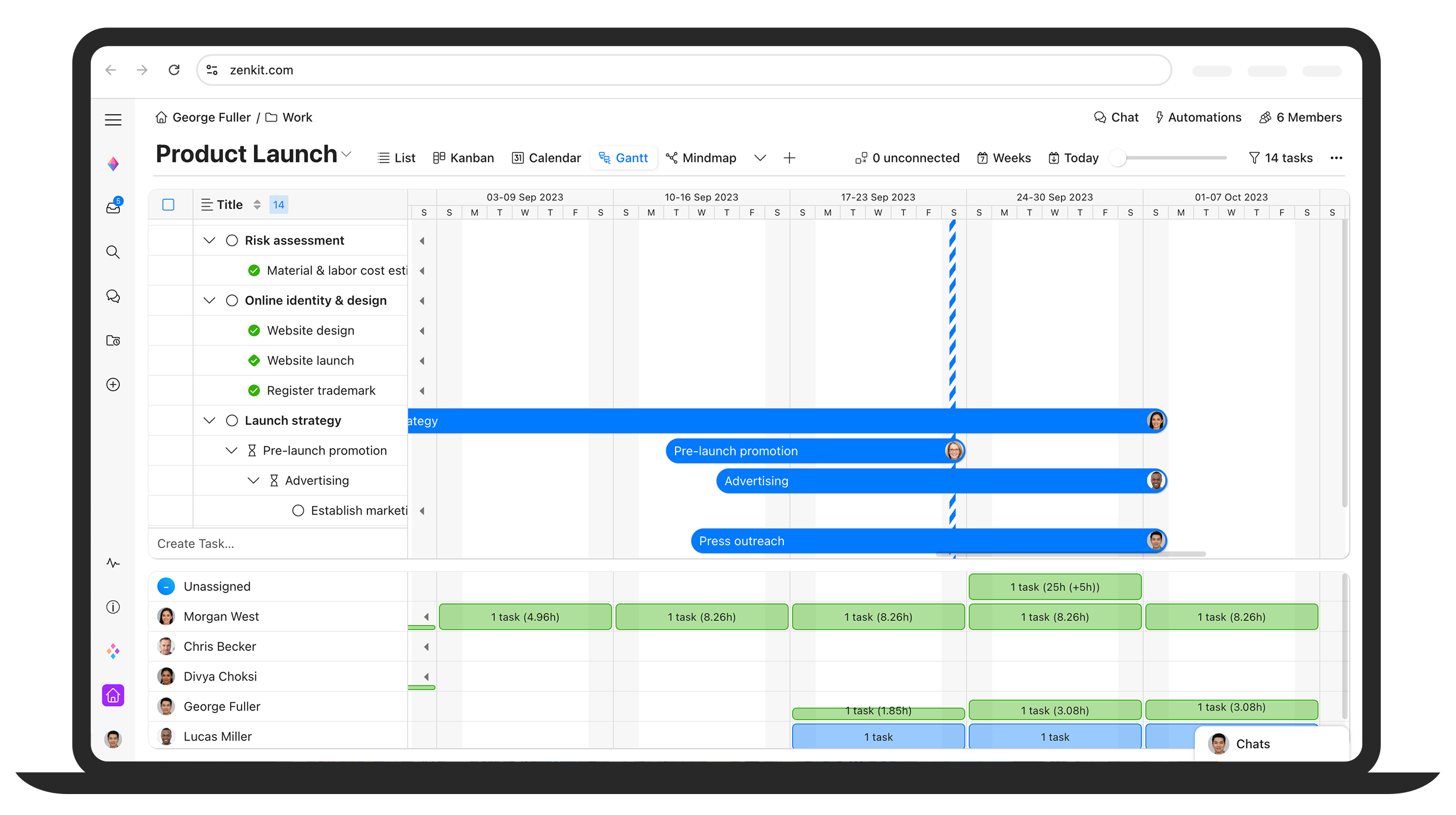The width and height of the screenshot is (1456, 815).
Task: Open the inbox with 5 notifications
Action: (x=113, y=208)
